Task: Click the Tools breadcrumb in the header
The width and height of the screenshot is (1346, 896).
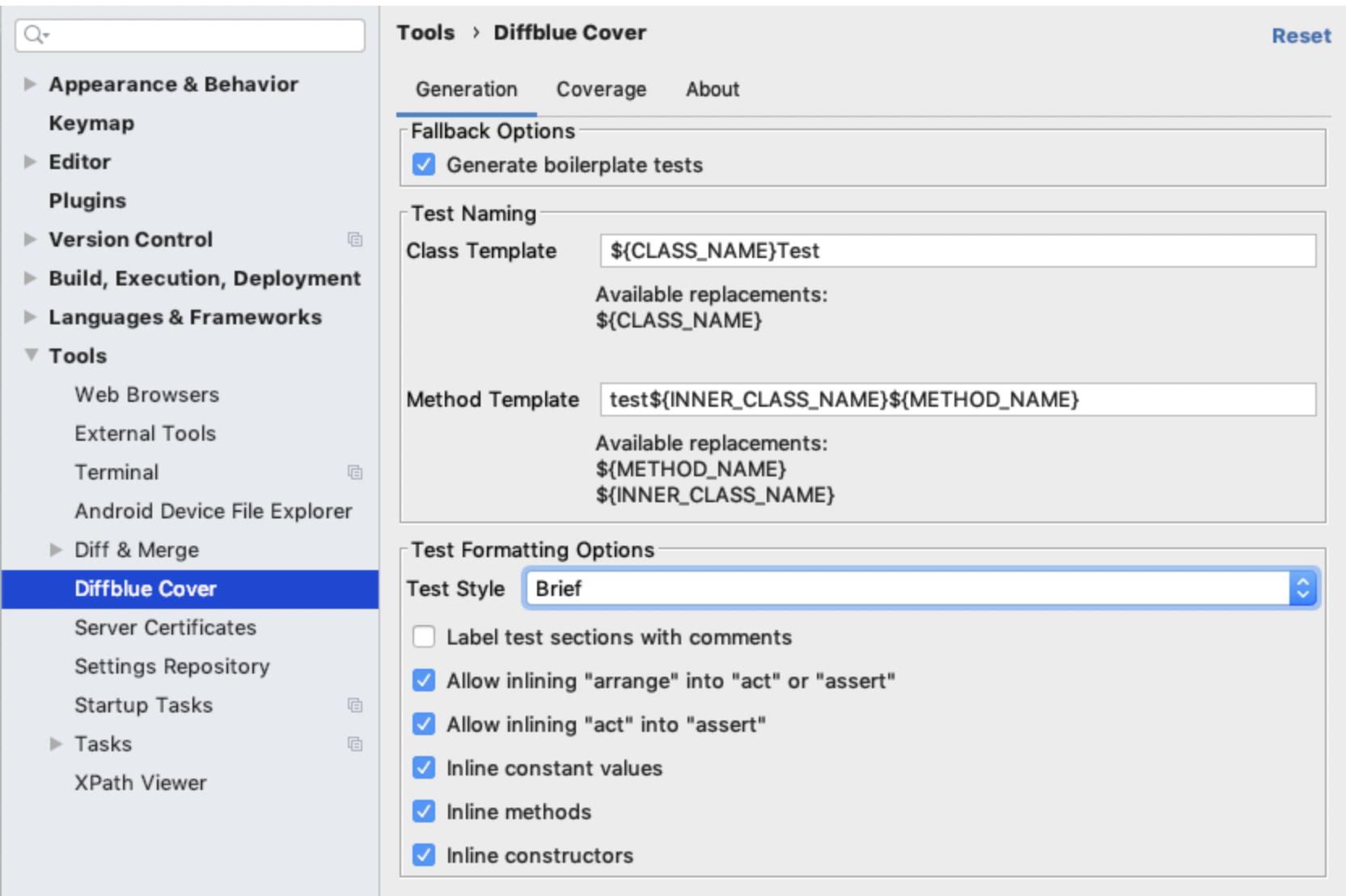Action: point(425,32)
